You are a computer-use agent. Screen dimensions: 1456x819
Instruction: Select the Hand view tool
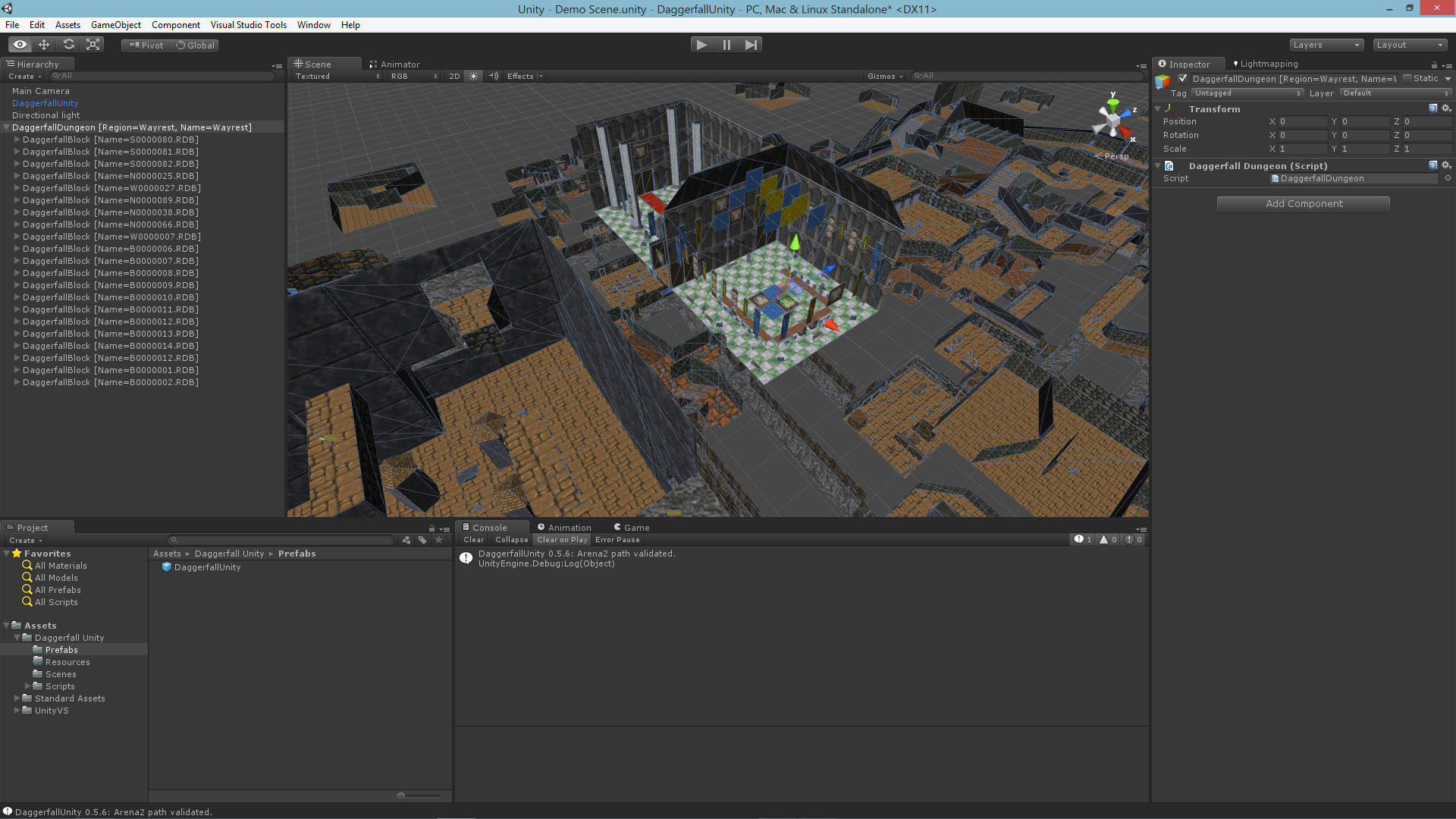[20, 45]
